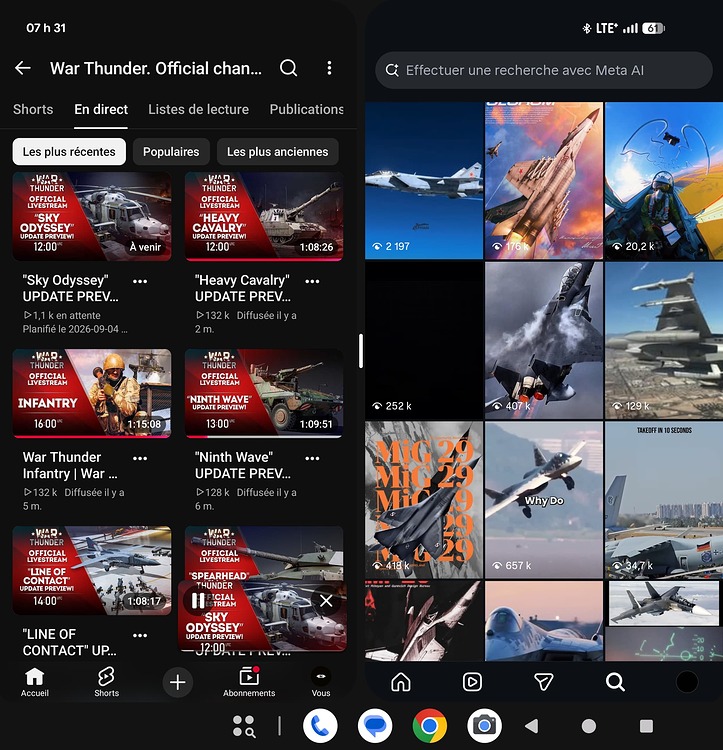Open Instagram direct messages

tap(544, 682)
